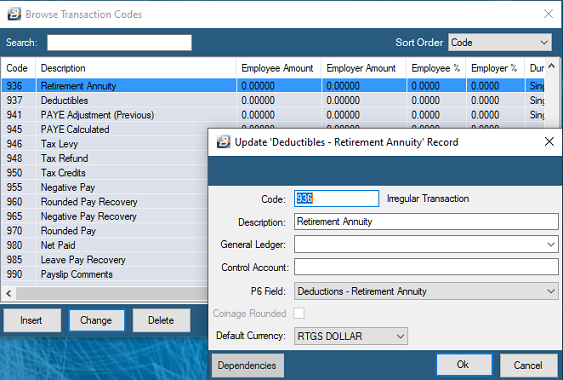Click the Employer % column header

(495, 68)
